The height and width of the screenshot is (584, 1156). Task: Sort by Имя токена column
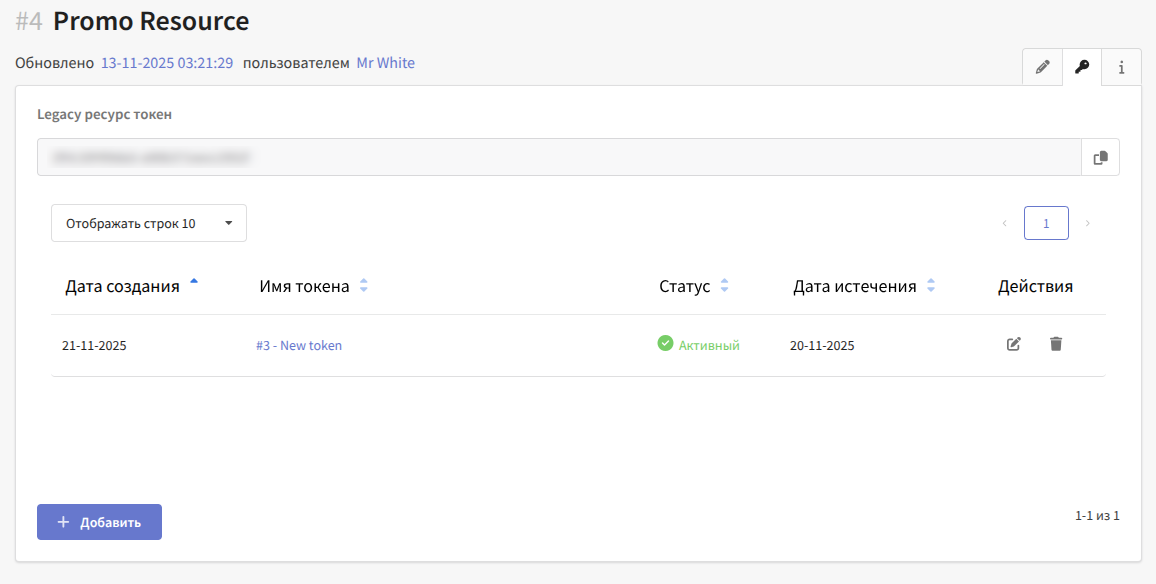point(364,286)
